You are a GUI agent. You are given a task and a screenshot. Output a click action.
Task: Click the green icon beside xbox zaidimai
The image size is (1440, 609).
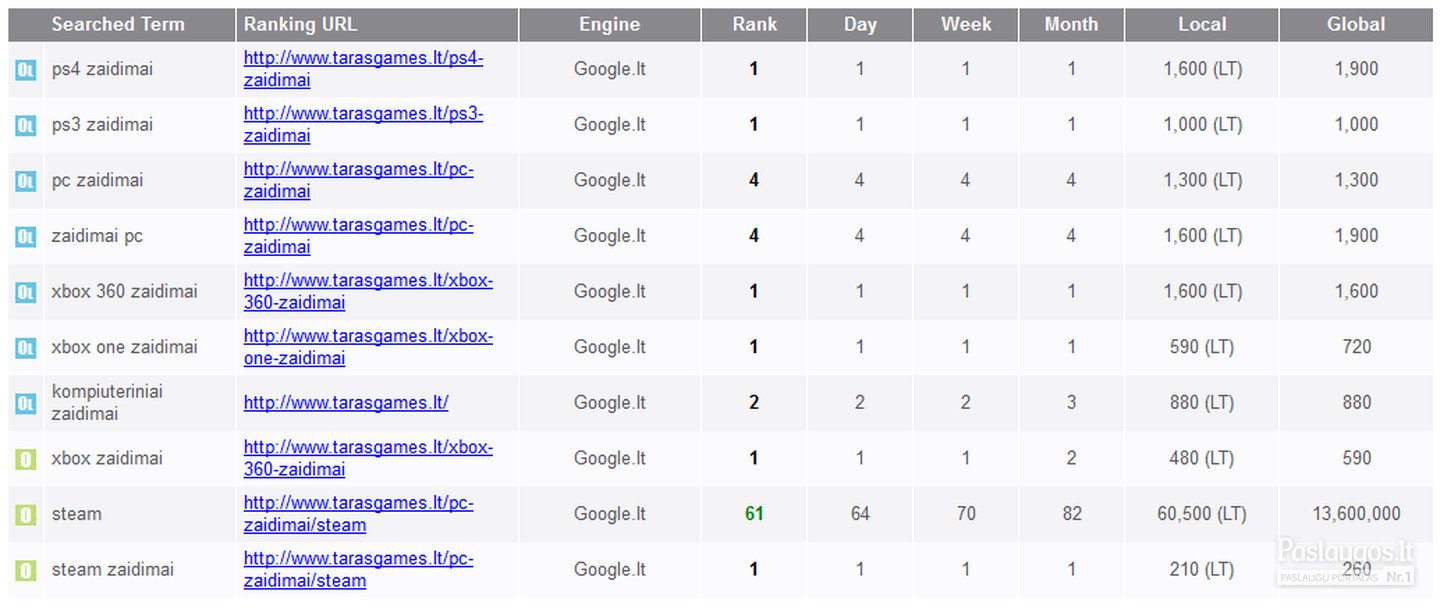25,459
